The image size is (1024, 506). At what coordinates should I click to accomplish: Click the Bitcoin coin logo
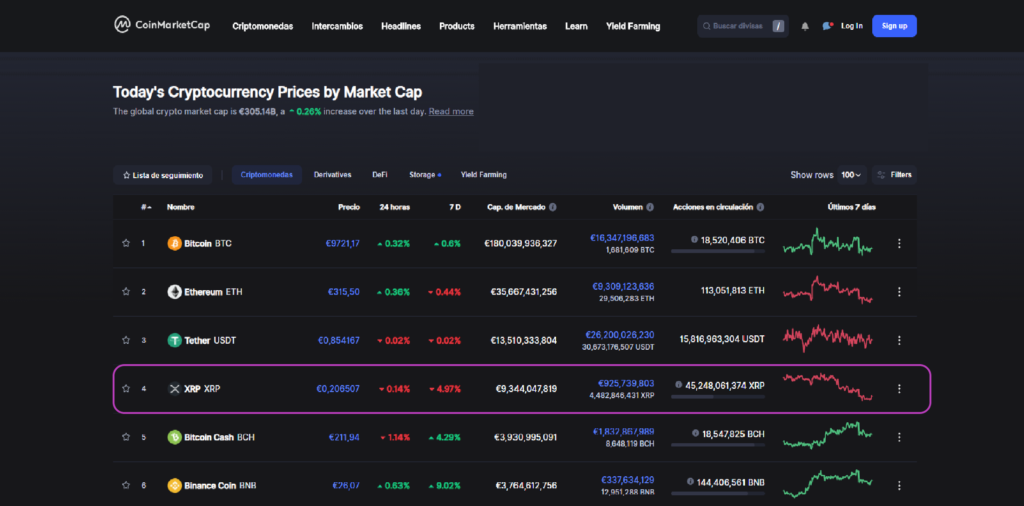coord(174,243)
